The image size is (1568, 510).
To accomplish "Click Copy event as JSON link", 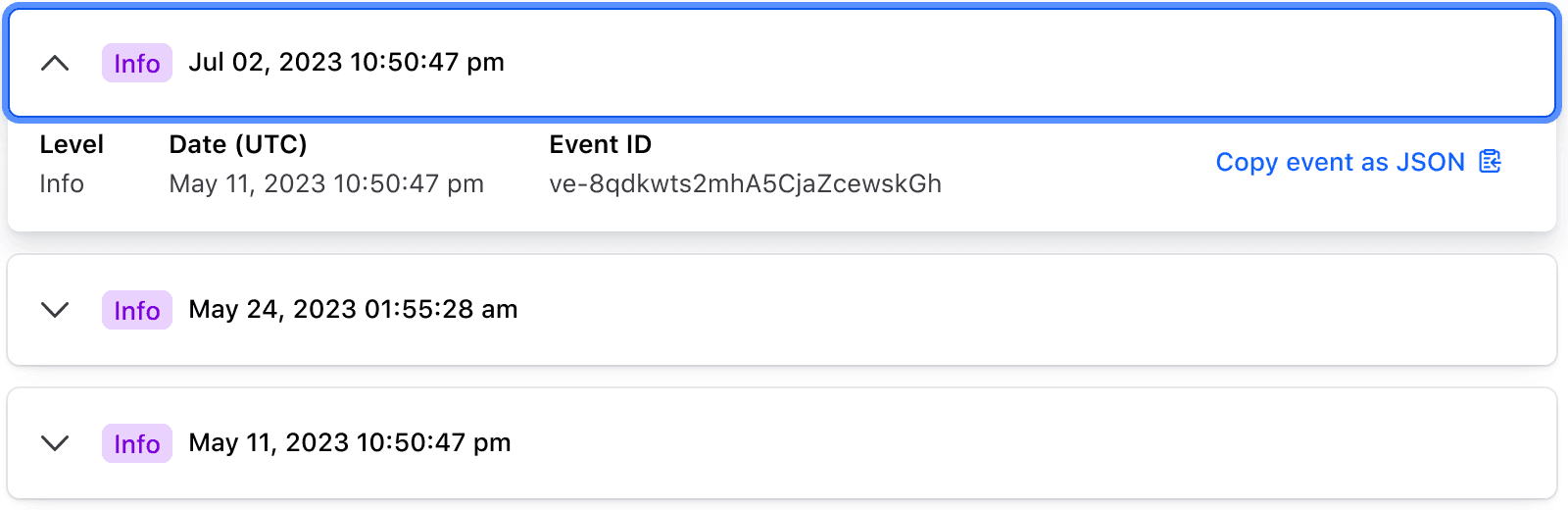I will tap(1340, 162).
